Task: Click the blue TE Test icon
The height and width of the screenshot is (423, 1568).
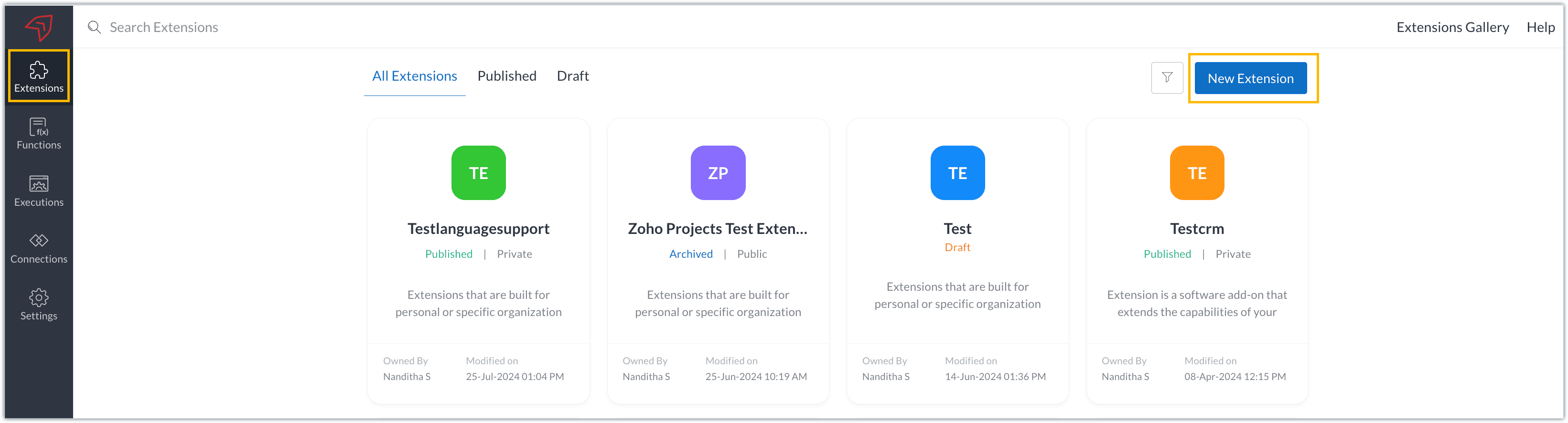Action: 957,173
